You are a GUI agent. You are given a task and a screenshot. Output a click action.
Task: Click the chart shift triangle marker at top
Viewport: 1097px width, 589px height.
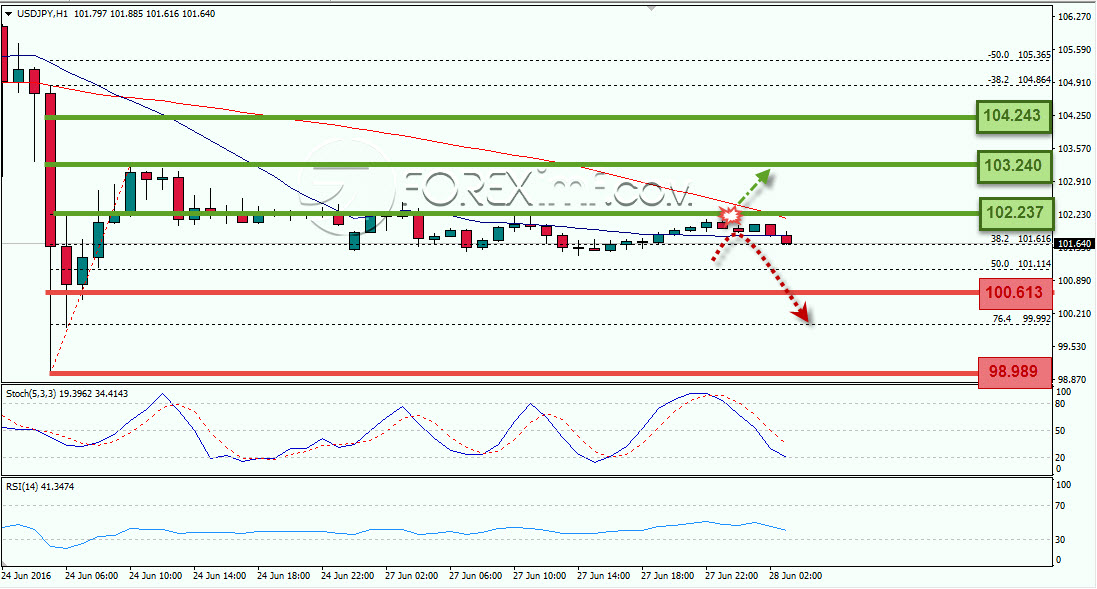(x=652, y=8)
